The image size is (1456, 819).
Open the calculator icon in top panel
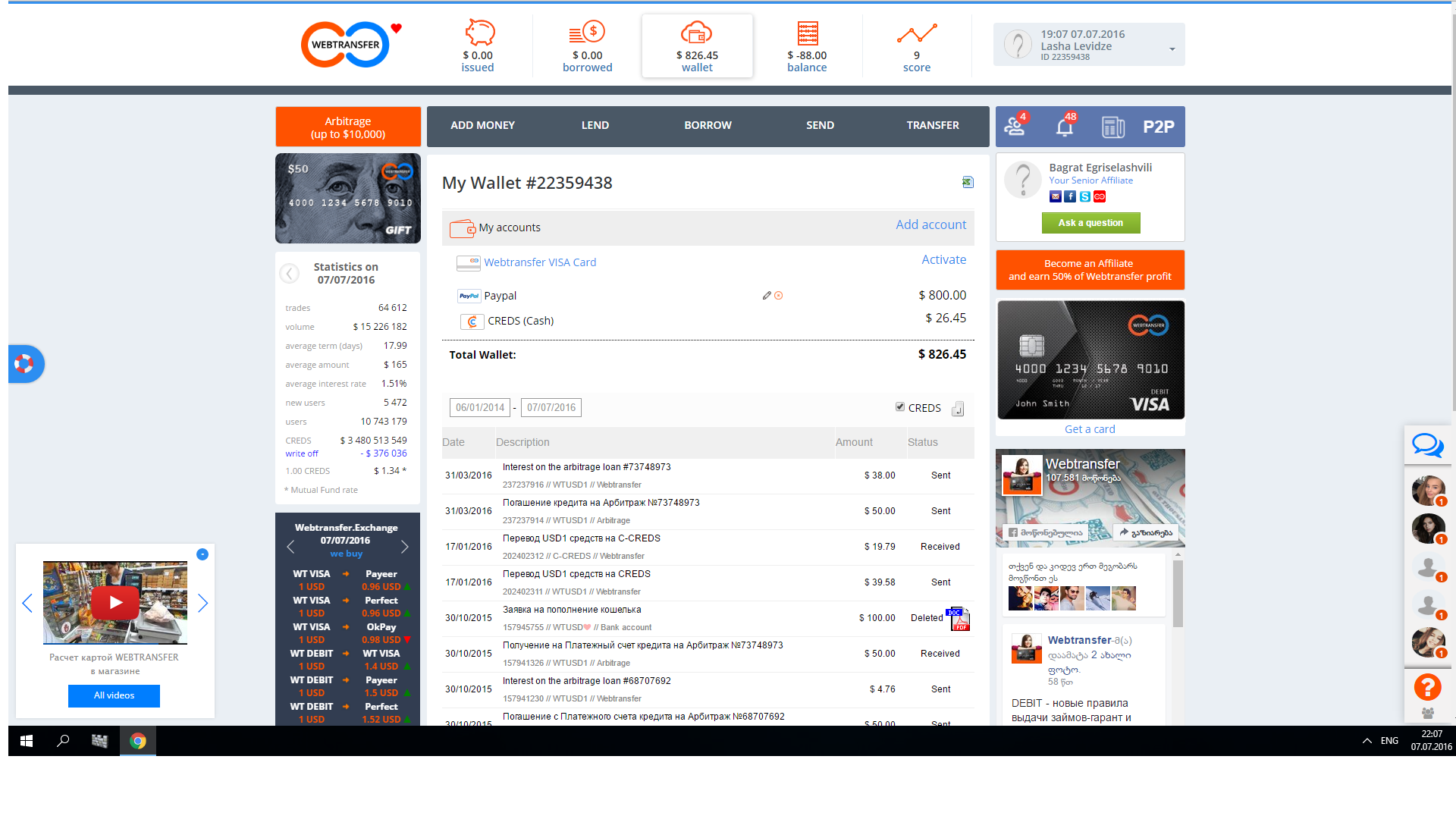coord(1112,127)
